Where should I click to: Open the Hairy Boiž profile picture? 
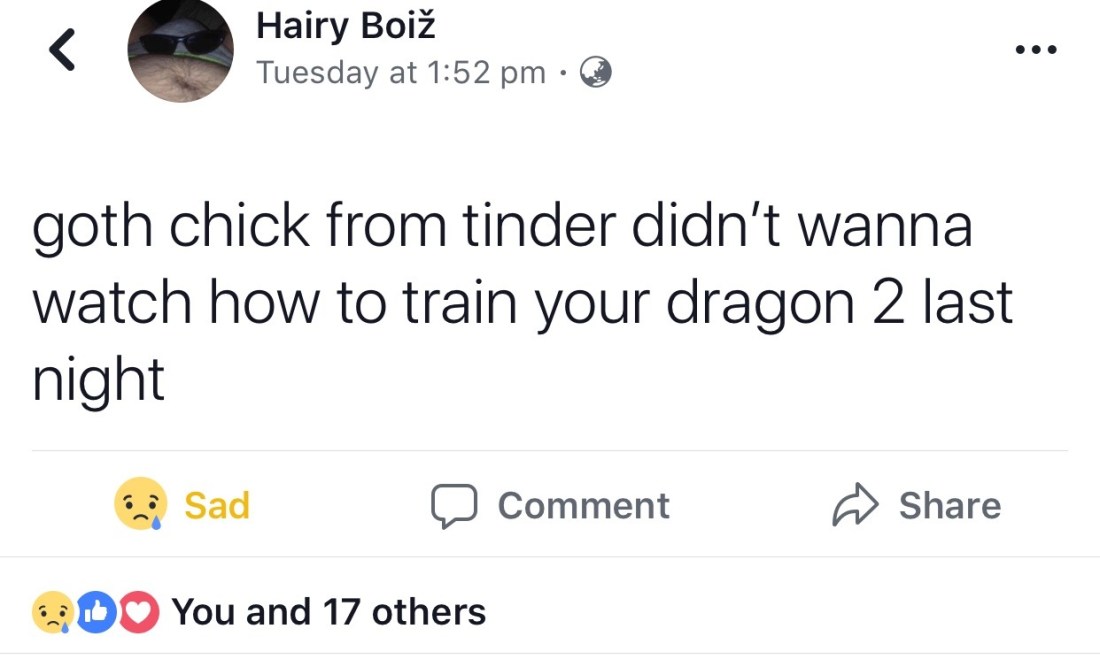181,49
